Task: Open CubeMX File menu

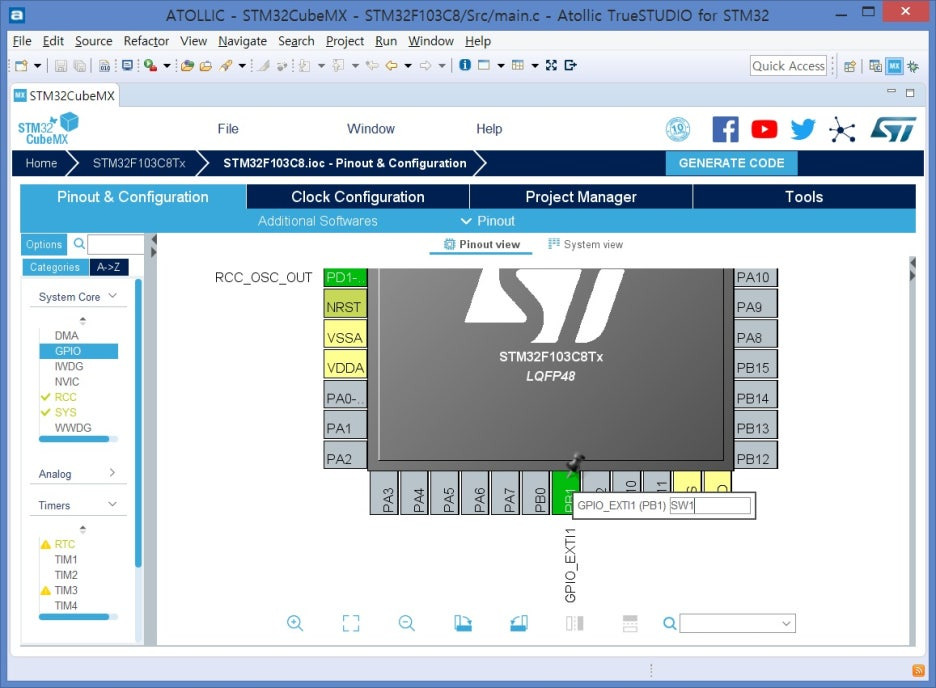Action: point(228,129)
